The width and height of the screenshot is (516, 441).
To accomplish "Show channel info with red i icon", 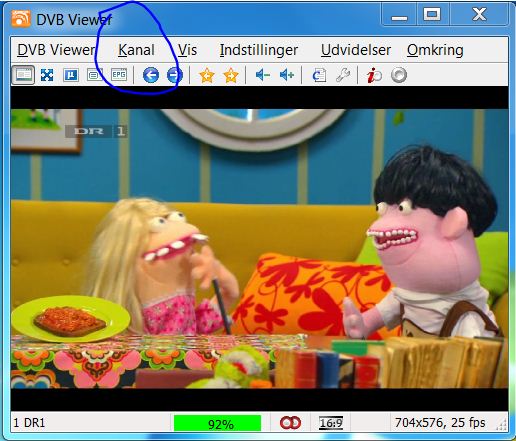I will pyautogui.click(x=374, y=75).
